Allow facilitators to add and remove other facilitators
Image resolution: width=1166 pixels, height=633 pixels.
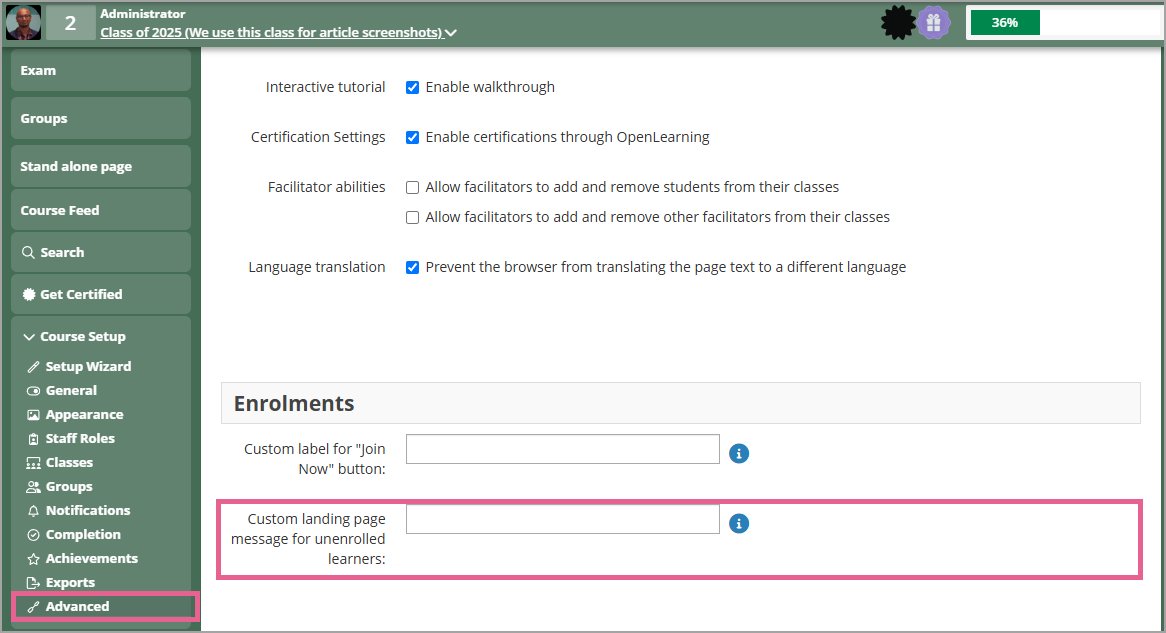point(412,217)
